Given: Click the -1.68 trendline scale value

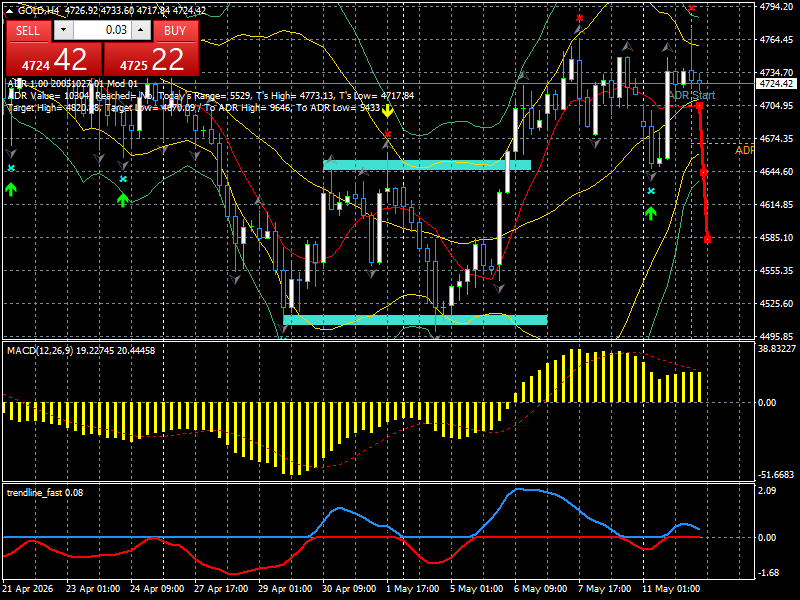Looking at the screenshot, I should pyautogui.click(x=768, y=573).
